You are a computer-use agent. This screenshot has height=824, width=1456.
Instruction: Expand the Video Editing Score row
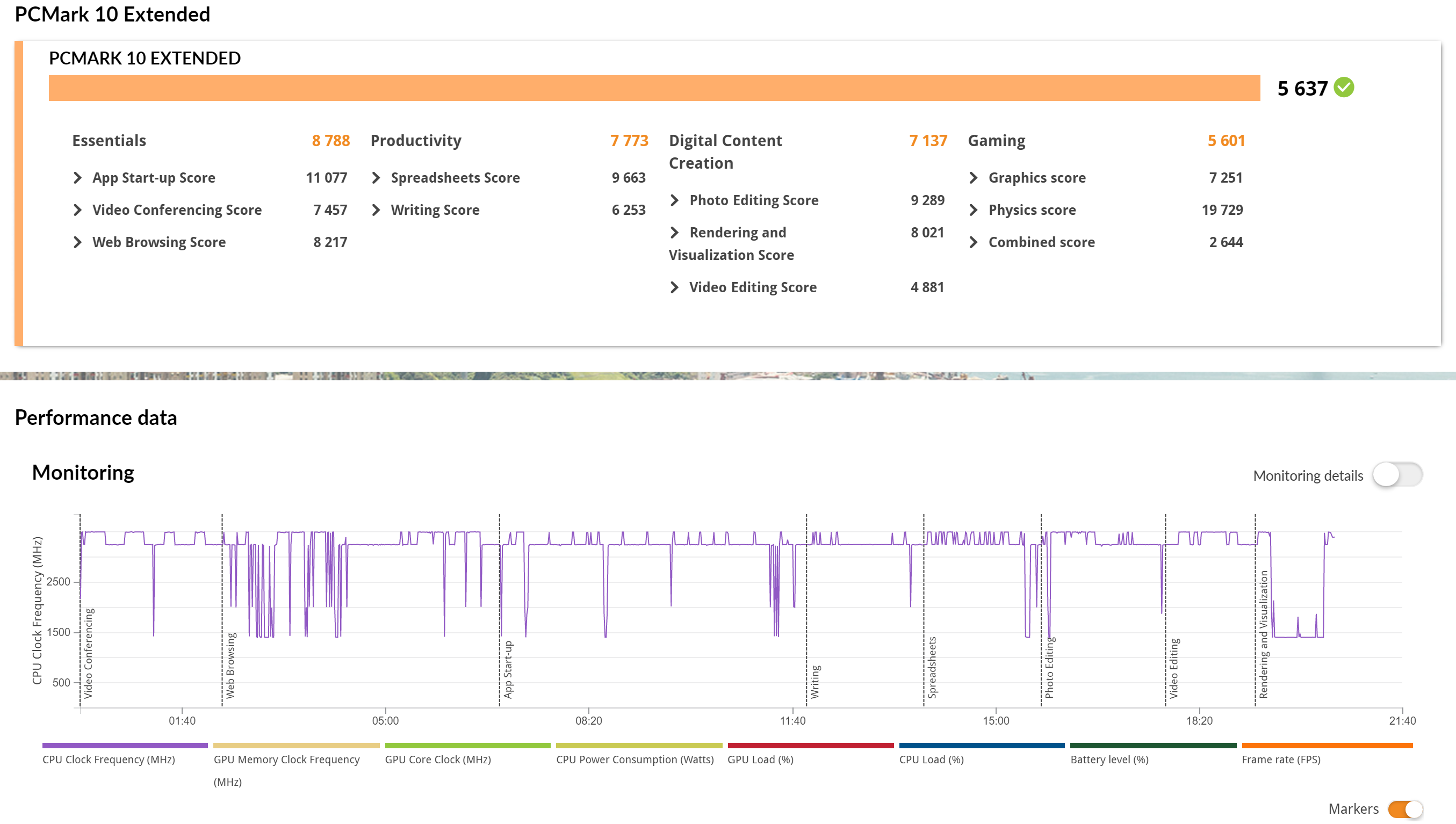(x=674, y=287)
